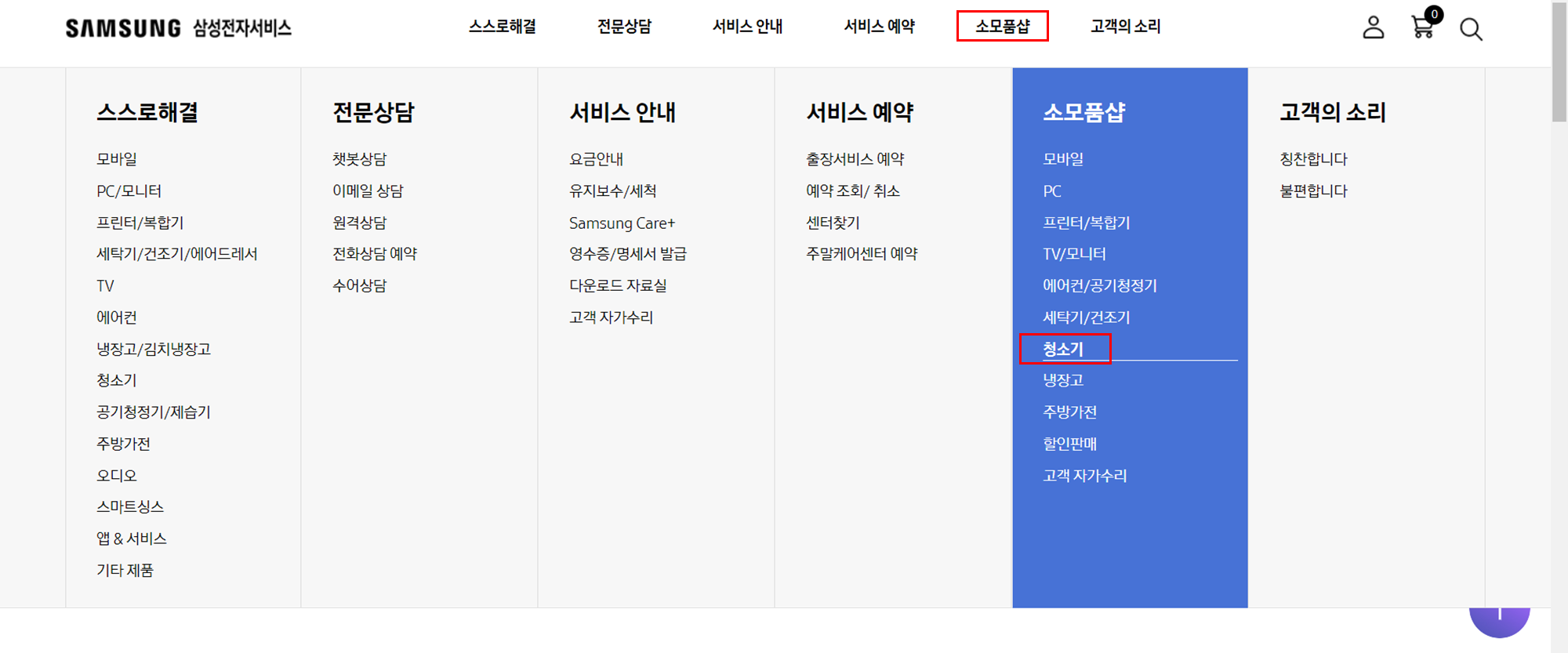Open 주말케어센터 예약 link

pyautogui.click(x=862, y=254)
